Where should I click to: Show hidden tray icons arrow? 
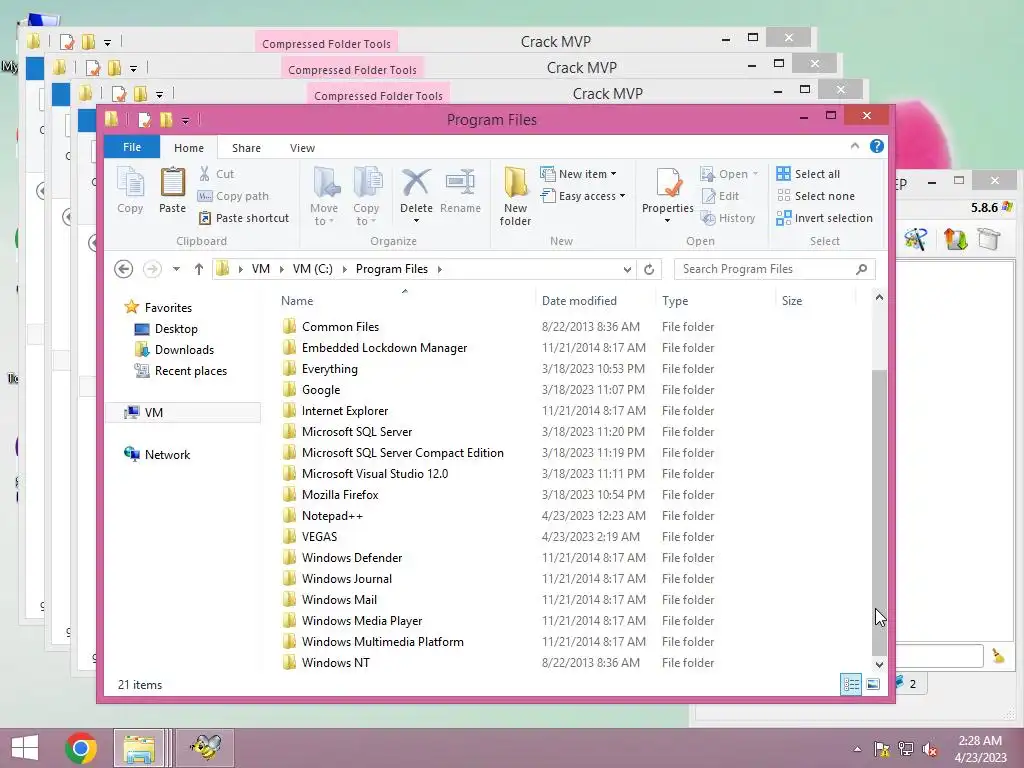[857, 750]
